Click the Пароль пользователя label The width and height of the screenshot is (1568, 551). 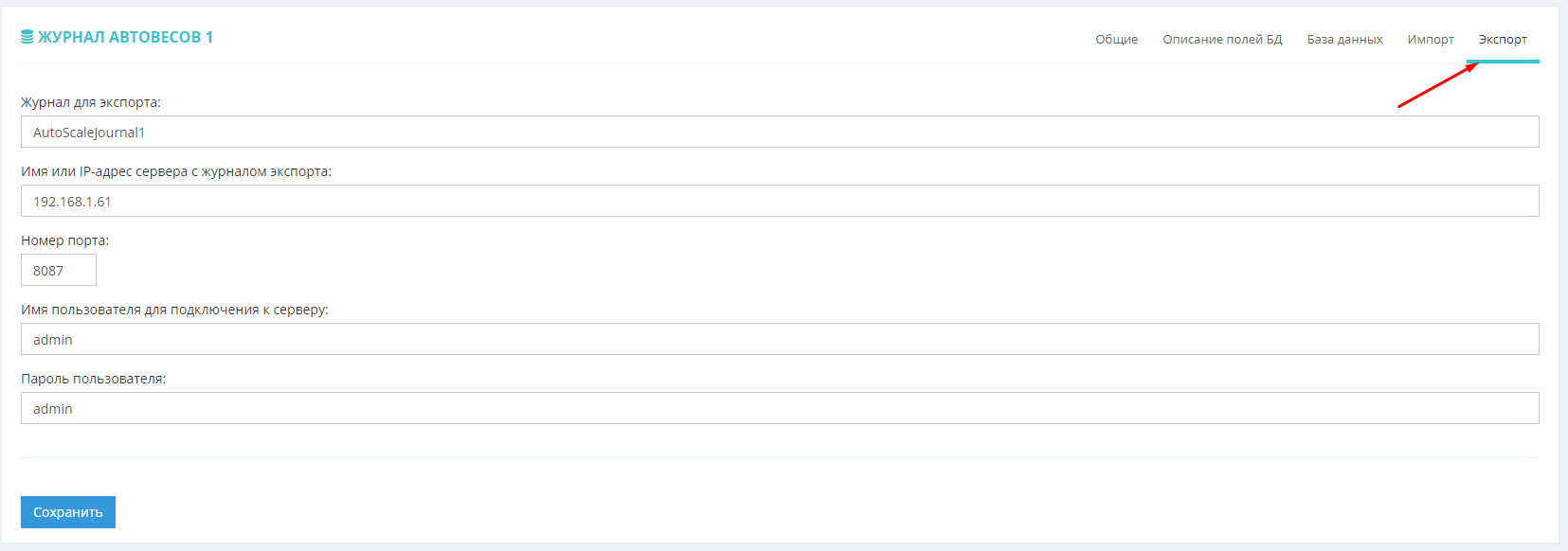coord(93,379)
